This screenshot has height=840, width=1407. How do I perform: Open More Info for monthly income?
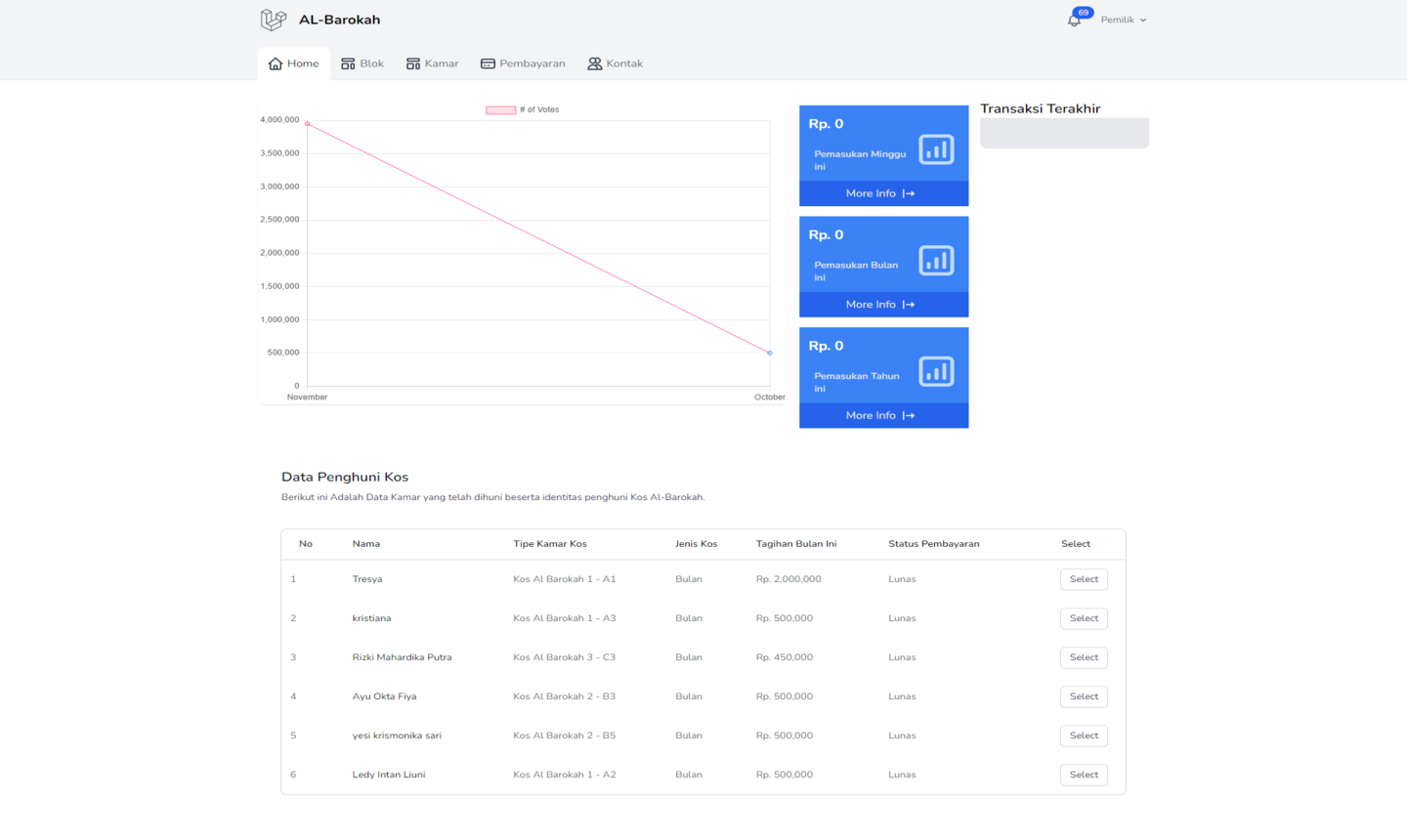tap(880, 305)
